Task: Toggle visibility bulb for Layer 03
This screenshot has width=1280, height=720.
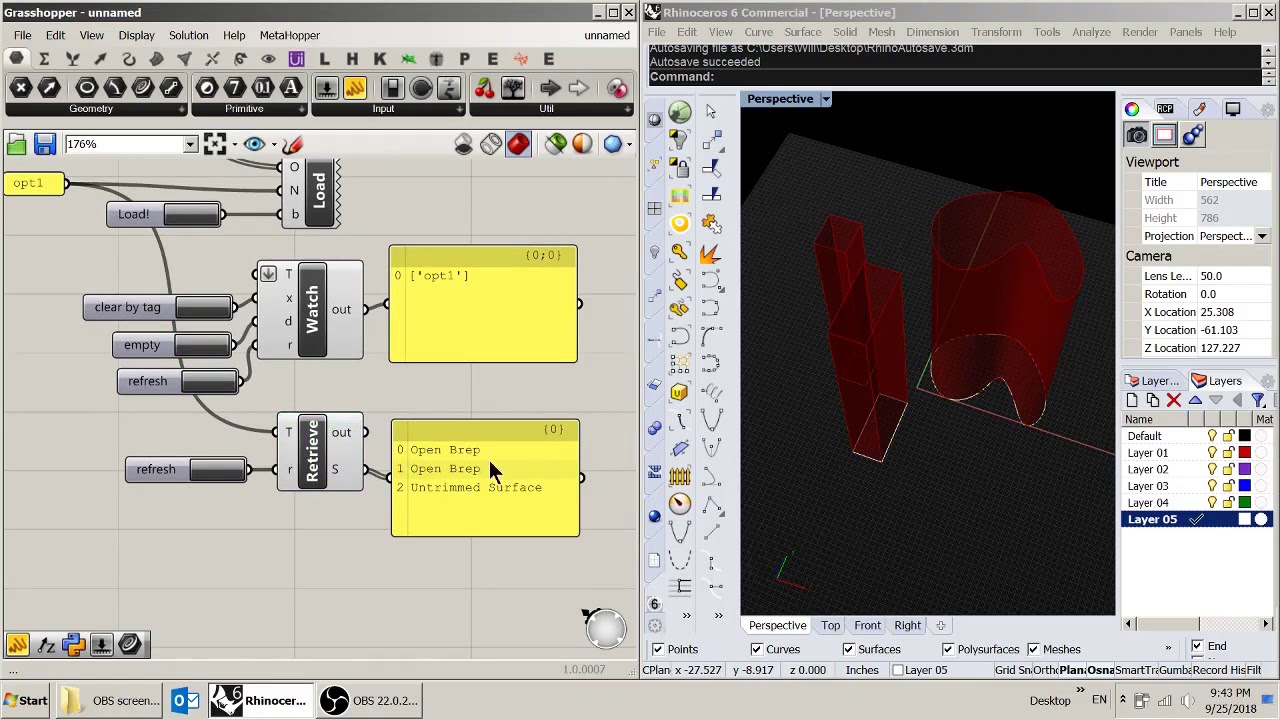Action: [1212, 486]
